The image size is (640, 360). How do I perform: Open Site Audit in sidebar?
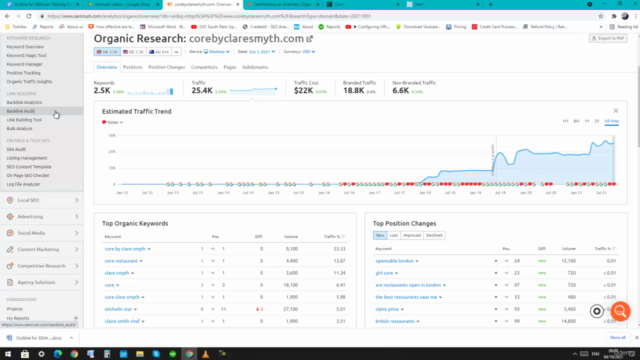16,149
